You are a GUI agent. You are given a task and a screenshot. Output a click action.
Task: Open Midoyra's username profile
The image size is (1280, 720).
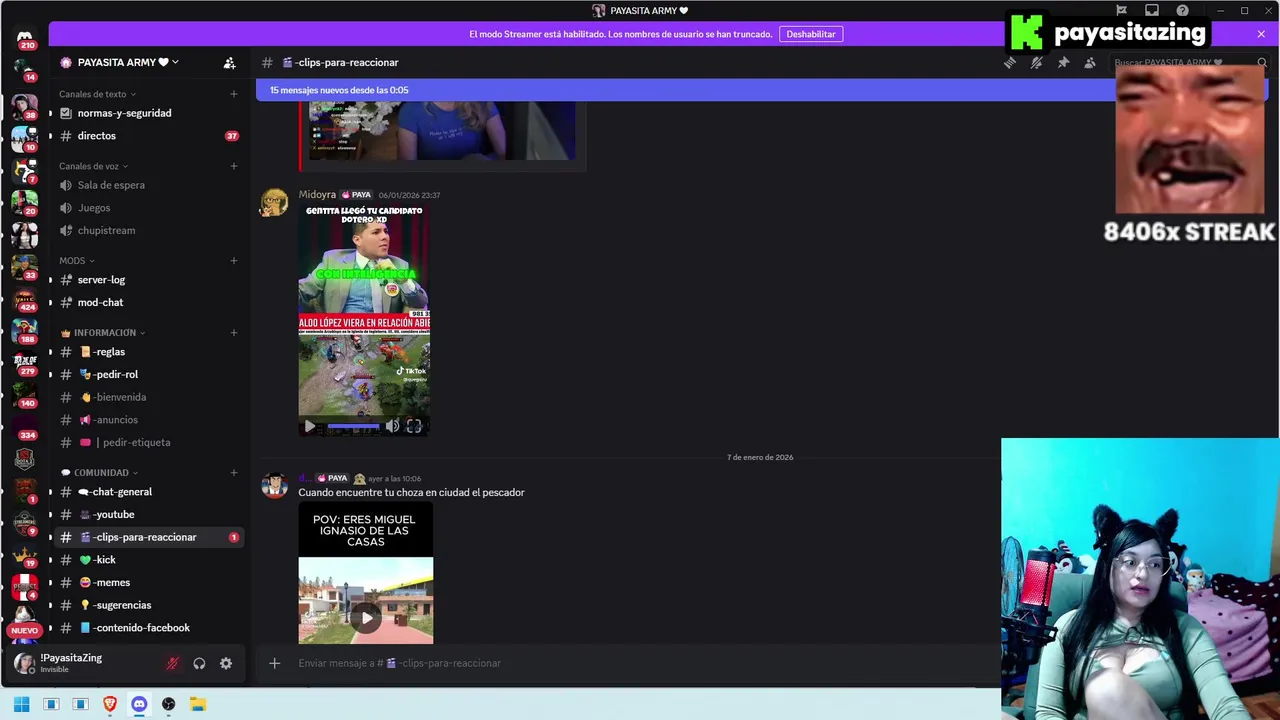click(x=317, y=194)
